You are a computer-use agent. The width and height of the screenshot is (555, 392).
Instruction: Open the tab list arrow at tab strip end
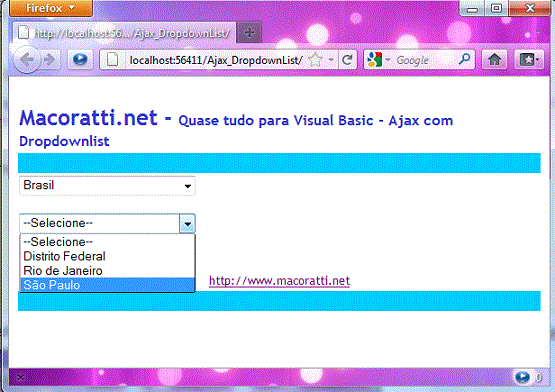coord(538,33)
